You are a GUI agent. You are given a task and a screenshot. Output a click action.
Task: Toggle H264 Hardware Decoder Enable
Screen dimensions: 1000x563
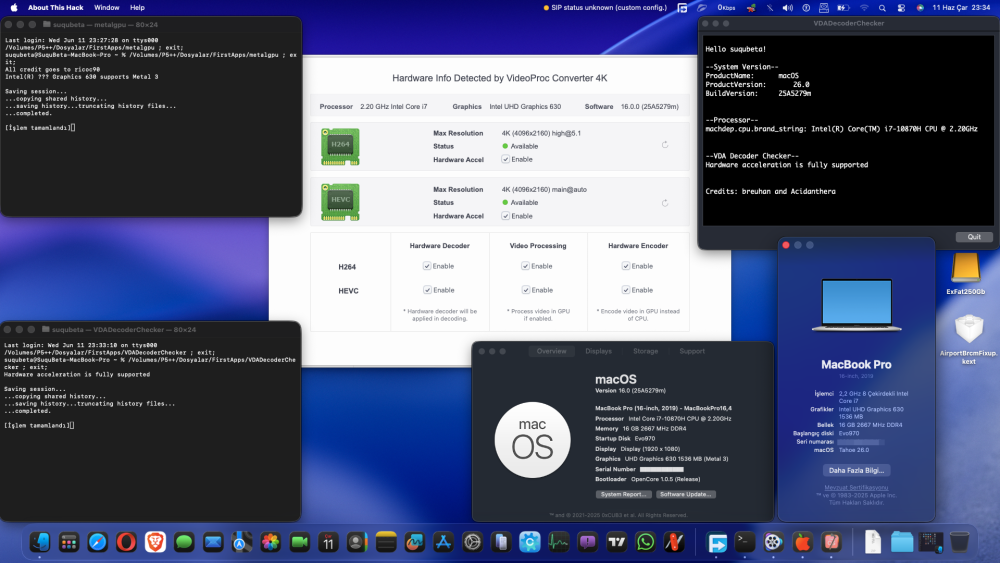click(427, 266)
